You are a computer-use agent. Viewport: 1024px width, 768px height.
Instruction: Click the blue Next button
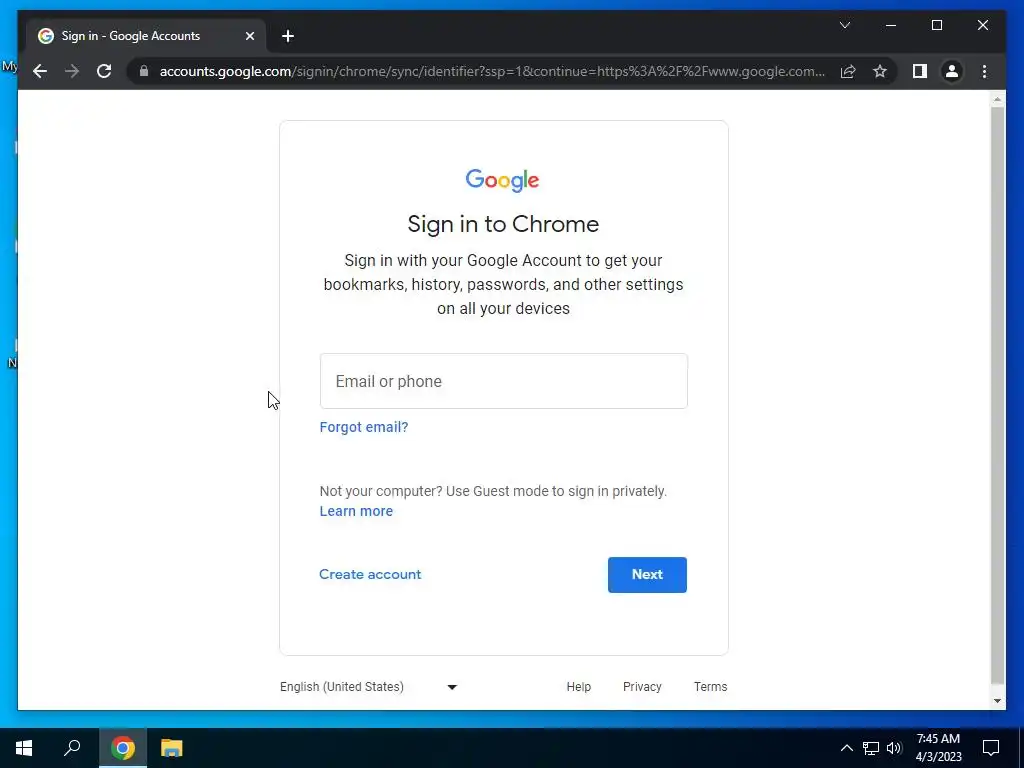click(x=647, y=575)
